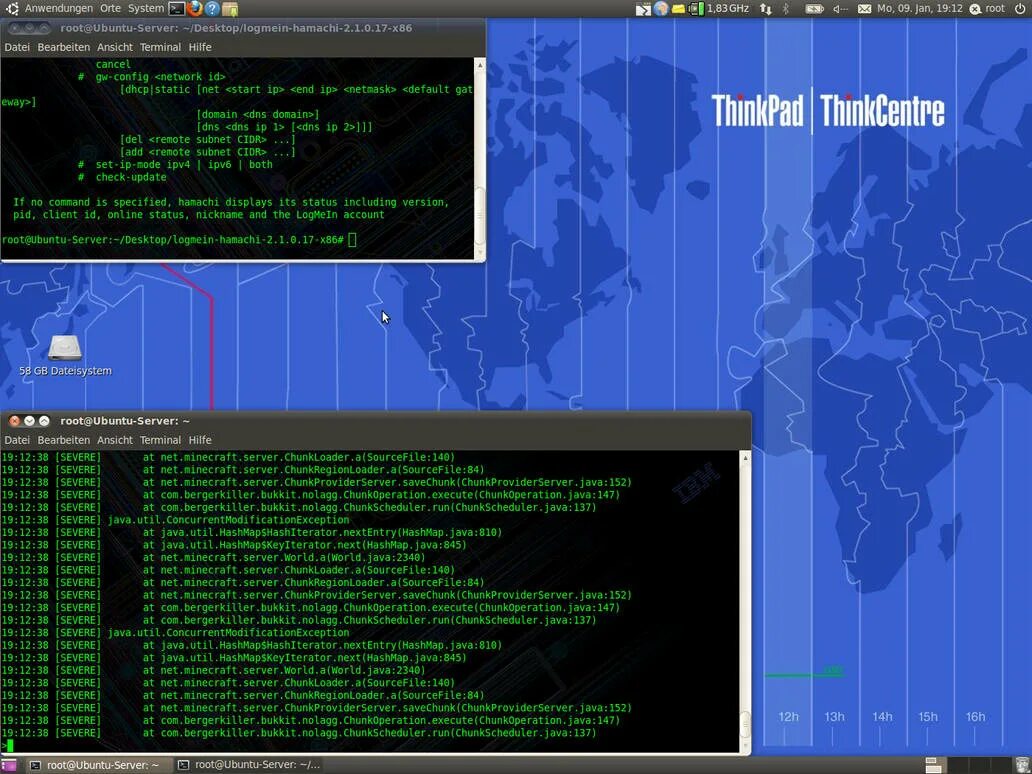Screen dimensions: 1032x774
Task: Open Datei menu in root@Ubuntu-Server: ~ window
Action: (17, 440)
